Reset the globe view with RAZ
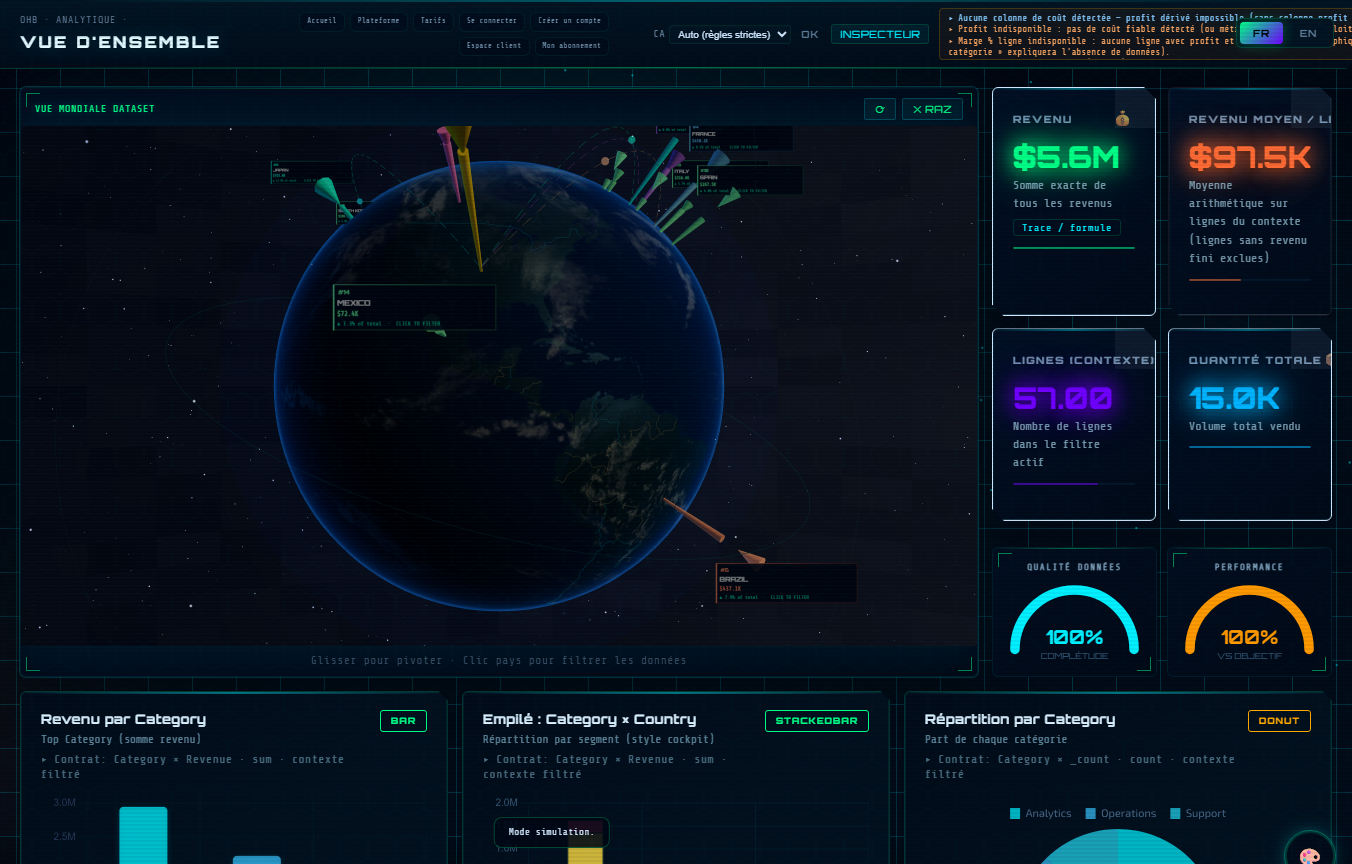Viewport: 1352px width, 864px height. click(932, 109)
